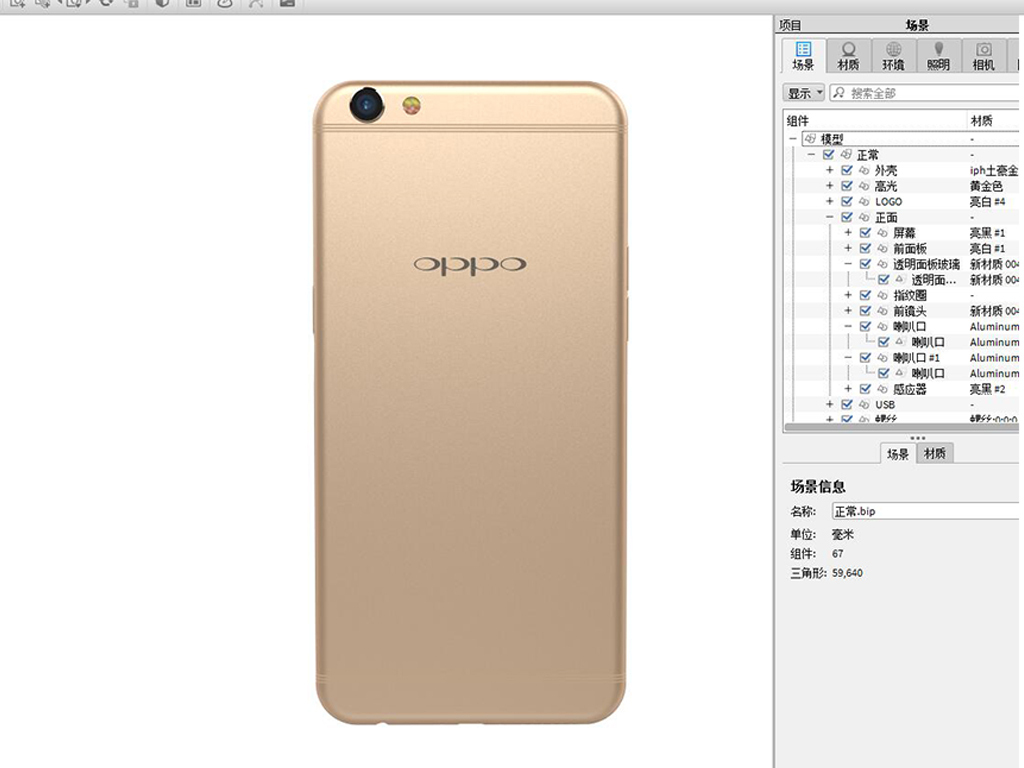The width and height of the screenshot is (1024, 768).
Task: Click the group icon beside 透明面板玻璃
Action: (883, 264)
